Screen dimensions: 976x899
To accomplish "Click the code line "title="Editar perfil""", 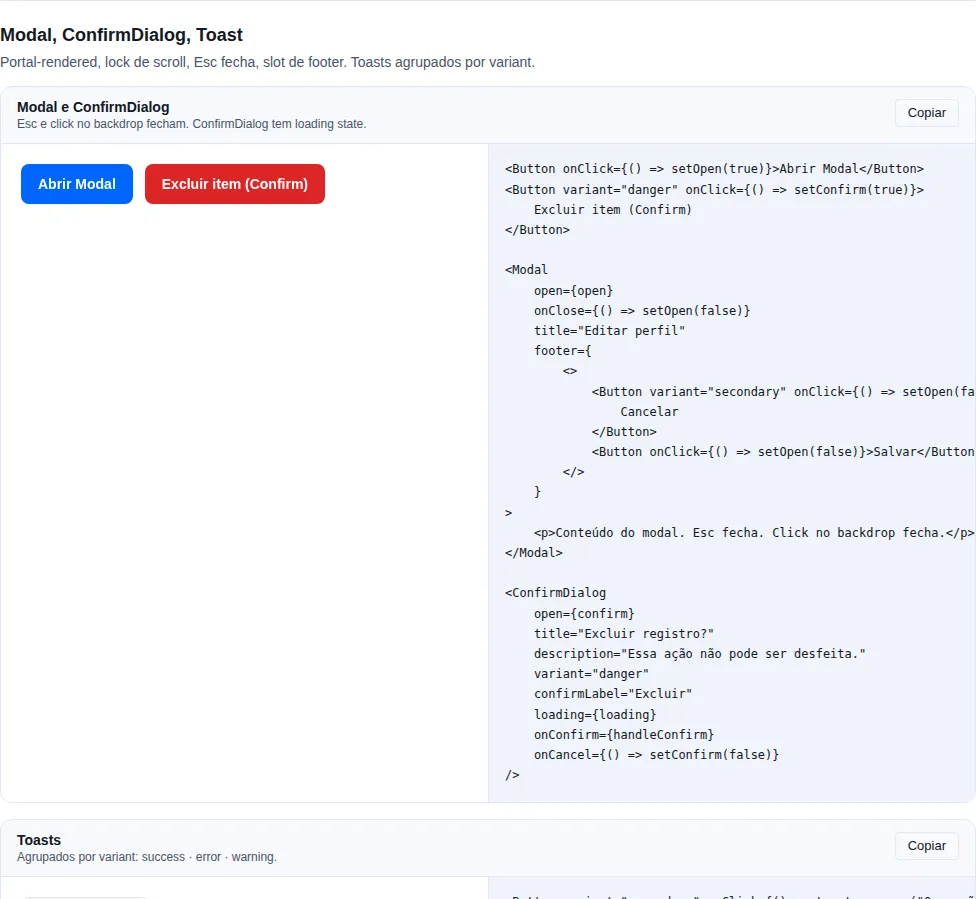I will (609, 331).
